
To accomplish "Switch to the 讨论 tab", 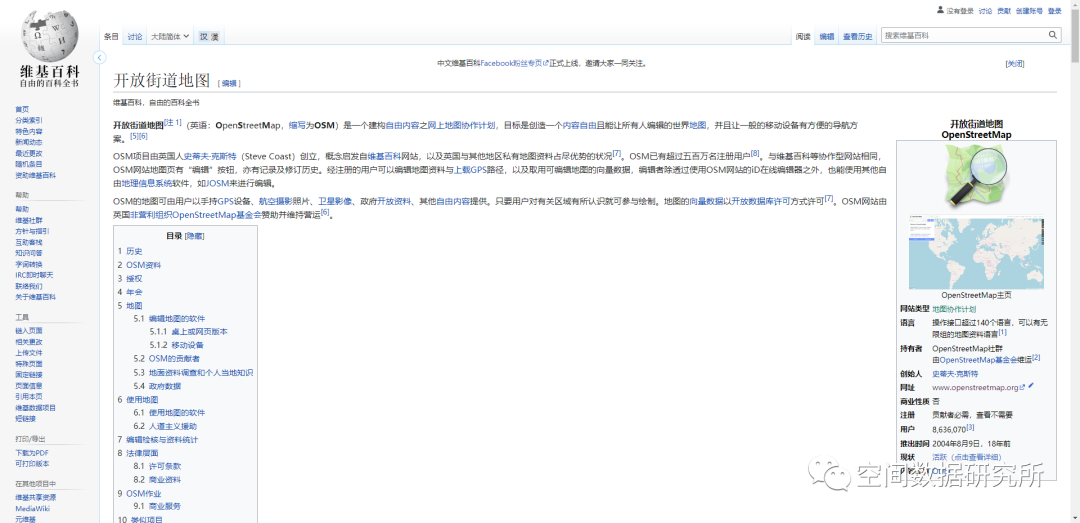I will [x=135, y=37].
